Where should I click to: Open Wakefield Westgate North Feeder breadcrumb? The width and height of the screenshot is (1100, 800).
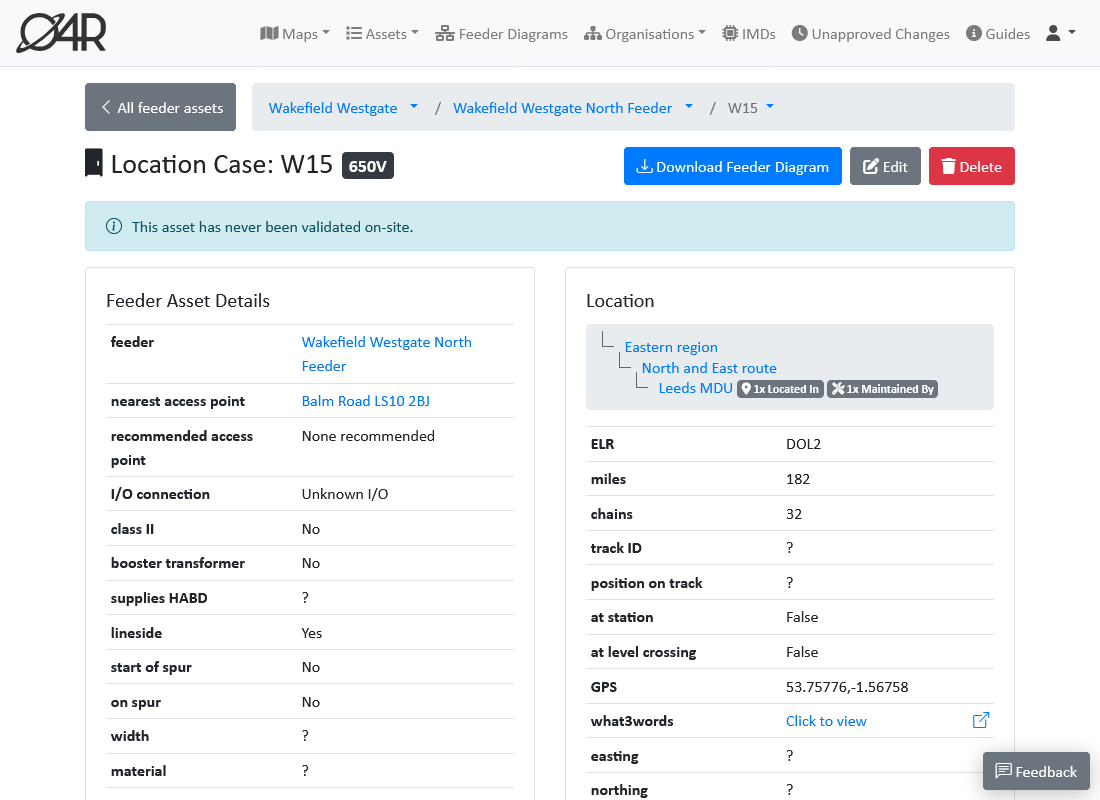tap(562, 108)
